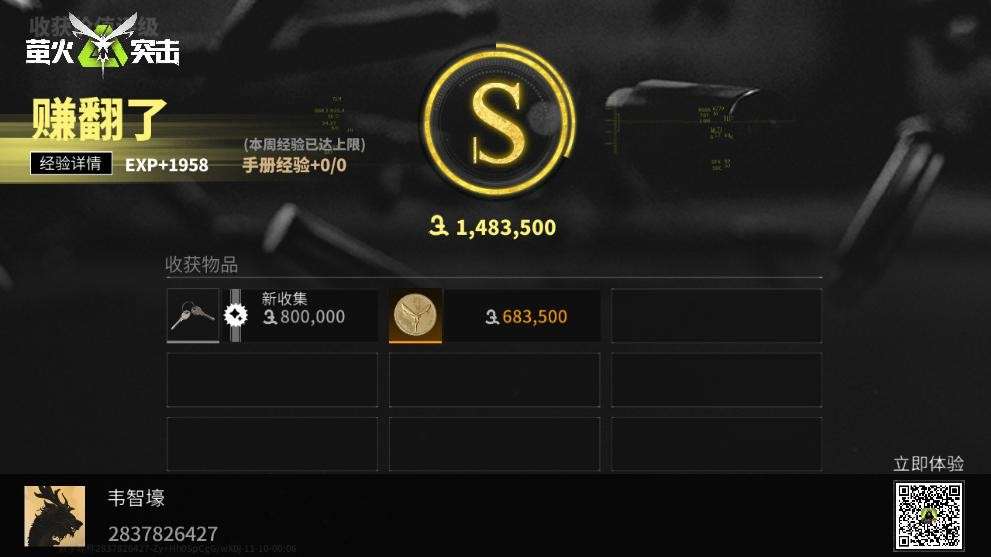Click the 赚翻了 result banner

pyautogui.click(x=99, y=119)
